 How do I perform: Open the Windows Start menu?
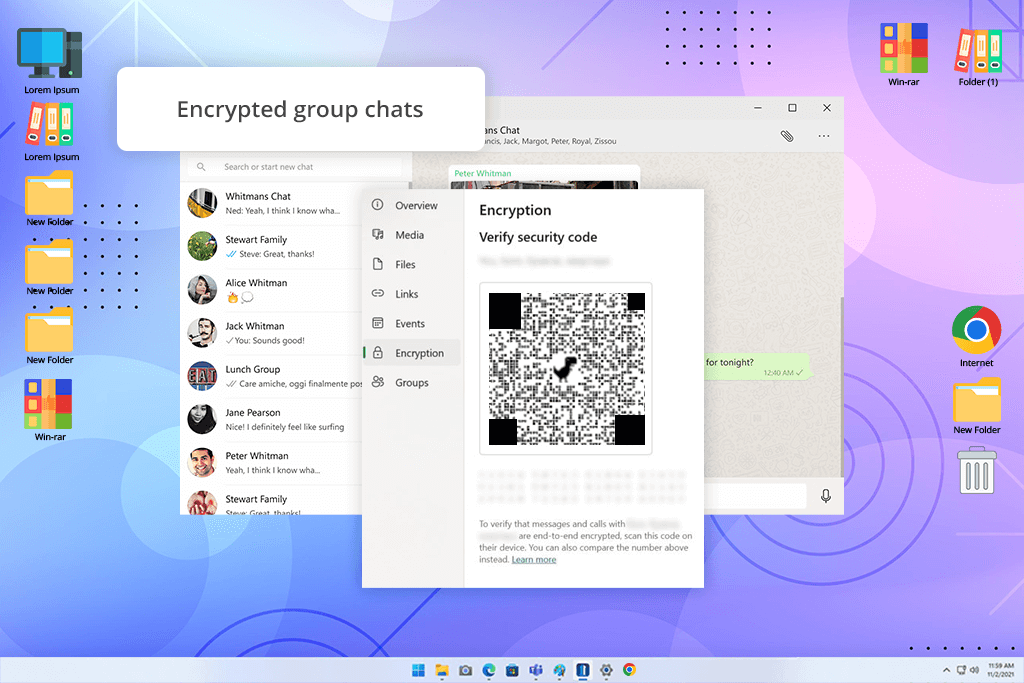pos(418,670)
